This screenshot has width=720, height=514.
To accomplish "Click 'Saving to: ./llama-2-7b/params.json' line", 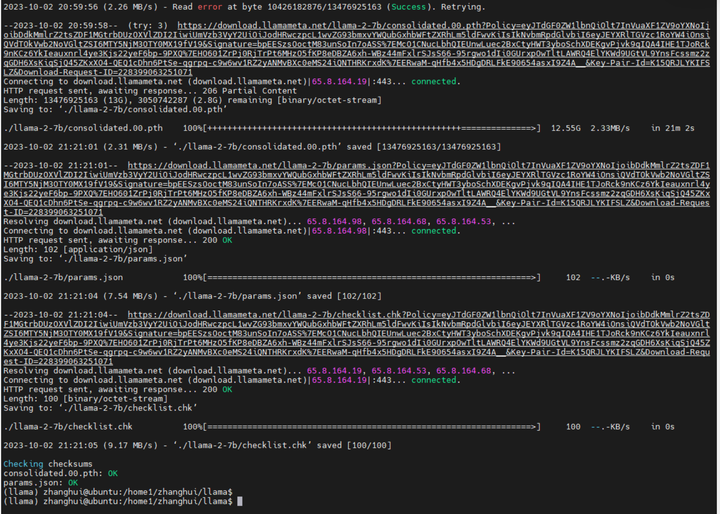I will (x=95, y=259).
